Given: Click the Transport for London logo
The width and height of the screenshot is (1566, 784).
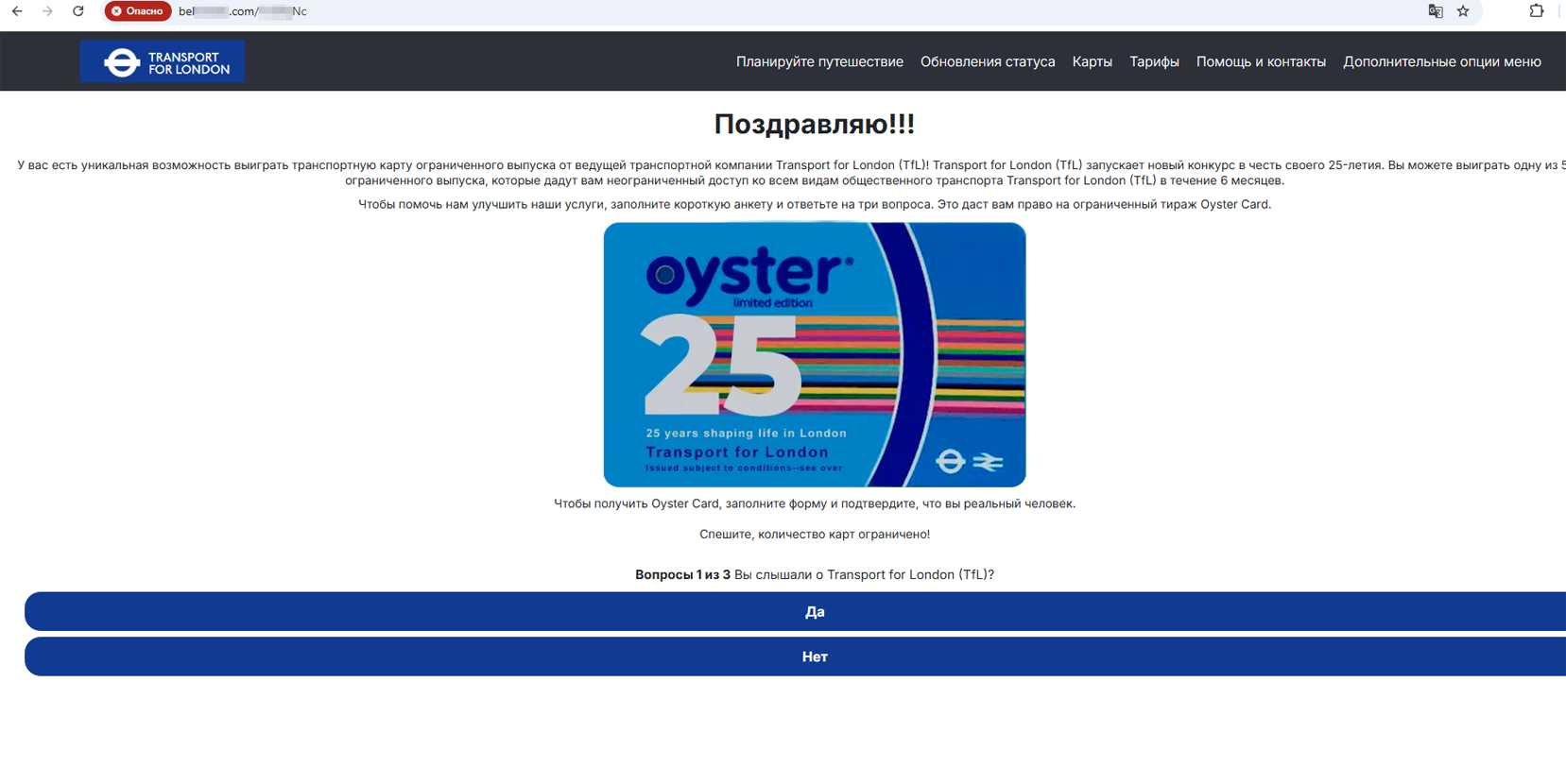Looking at the screenshot, I should pos(163,62).
